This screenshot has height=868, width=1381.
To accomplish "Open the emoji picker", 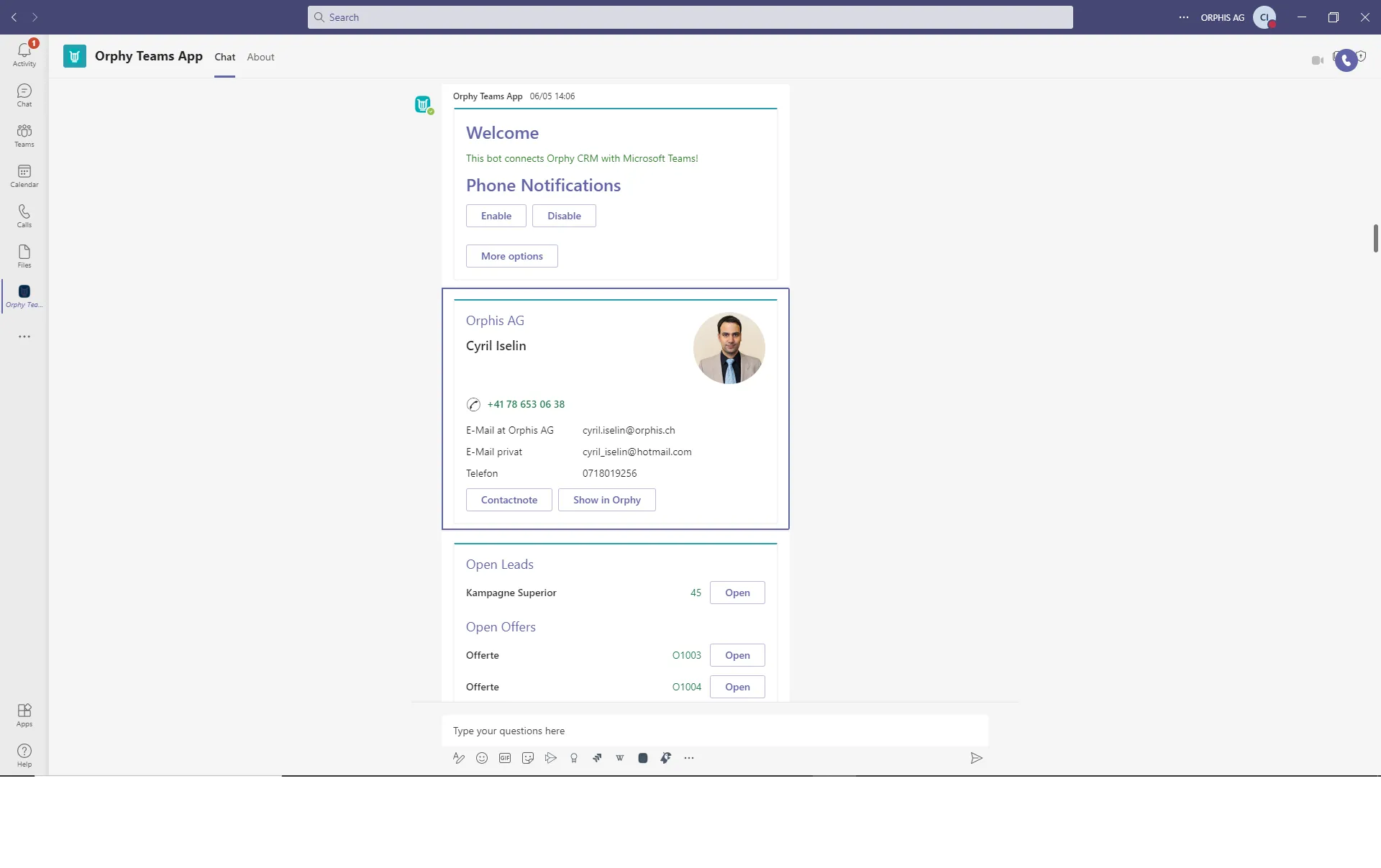I will point(482,758).
